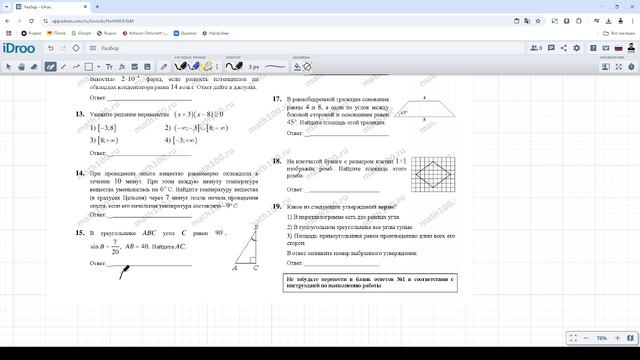Open the all bookmarks folder
The image size is (640, 360).
pos(619,33)
